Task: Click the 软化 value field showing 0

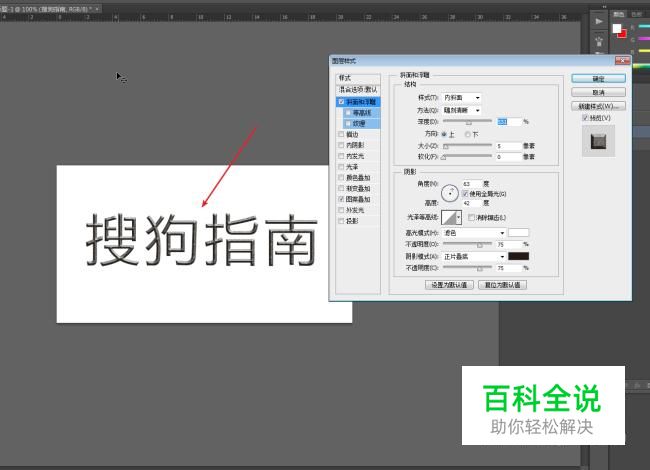Action: [509, 157]
